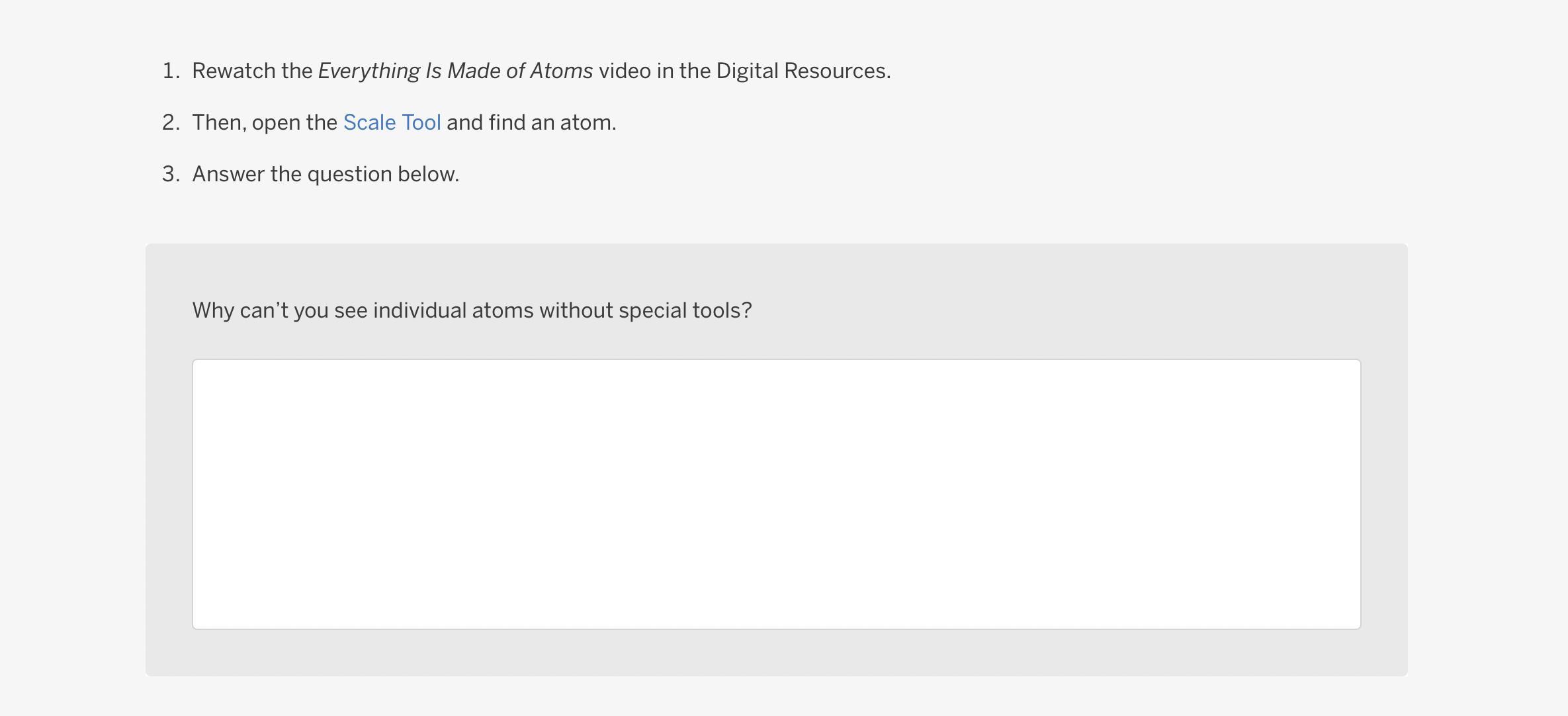Click the word without in the question
Screen dimensions: 1568x716
click(576, 310)
